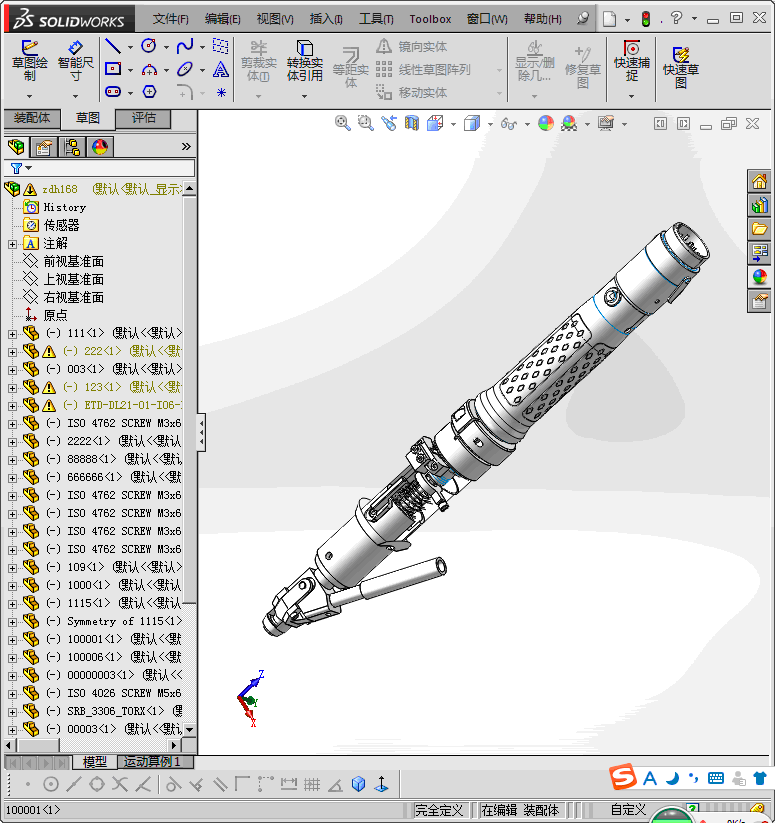Select the sketch Text tool
This screenshot has height=823, width=775.
pos(221,69)
